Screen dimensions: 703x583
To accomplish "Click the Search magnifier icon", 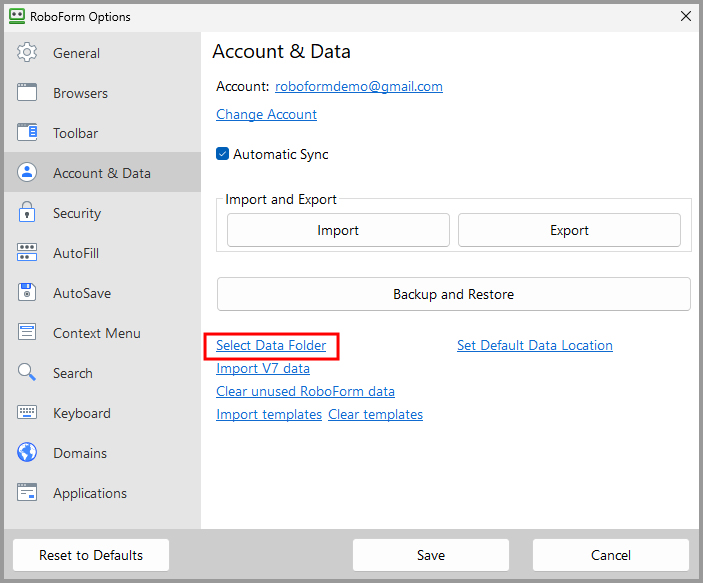I will click(x=27, y=372).
